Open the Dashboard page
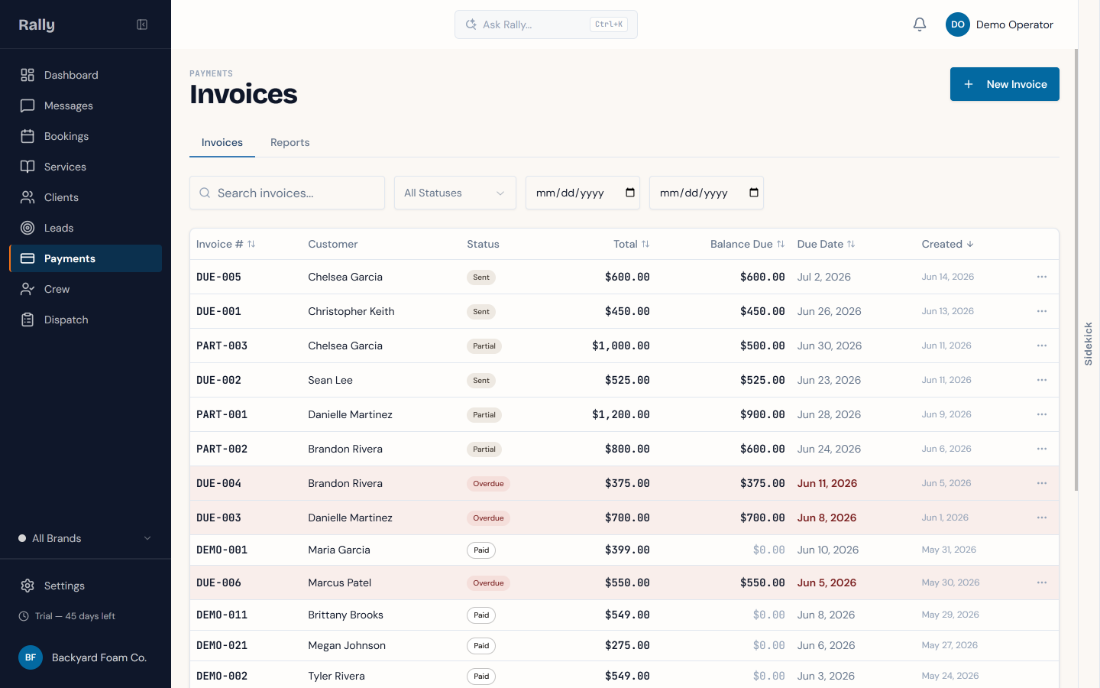The height and width of the screenshot is (688, 1100). click(86, 75)
